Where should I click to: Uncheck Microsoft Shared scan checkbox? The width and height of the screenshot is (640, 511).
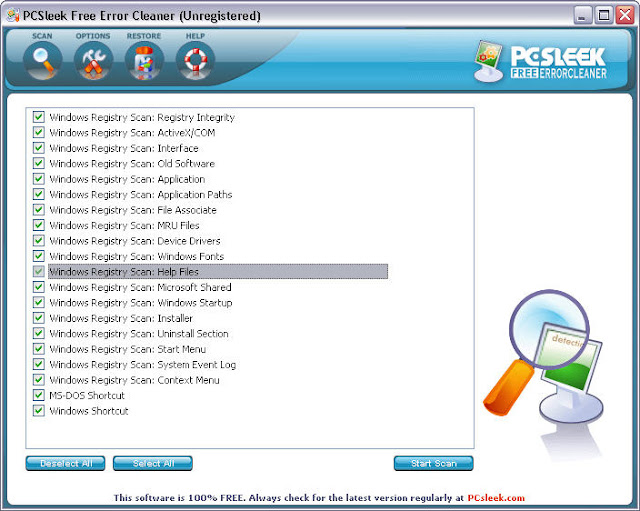[x=39, y=287]
